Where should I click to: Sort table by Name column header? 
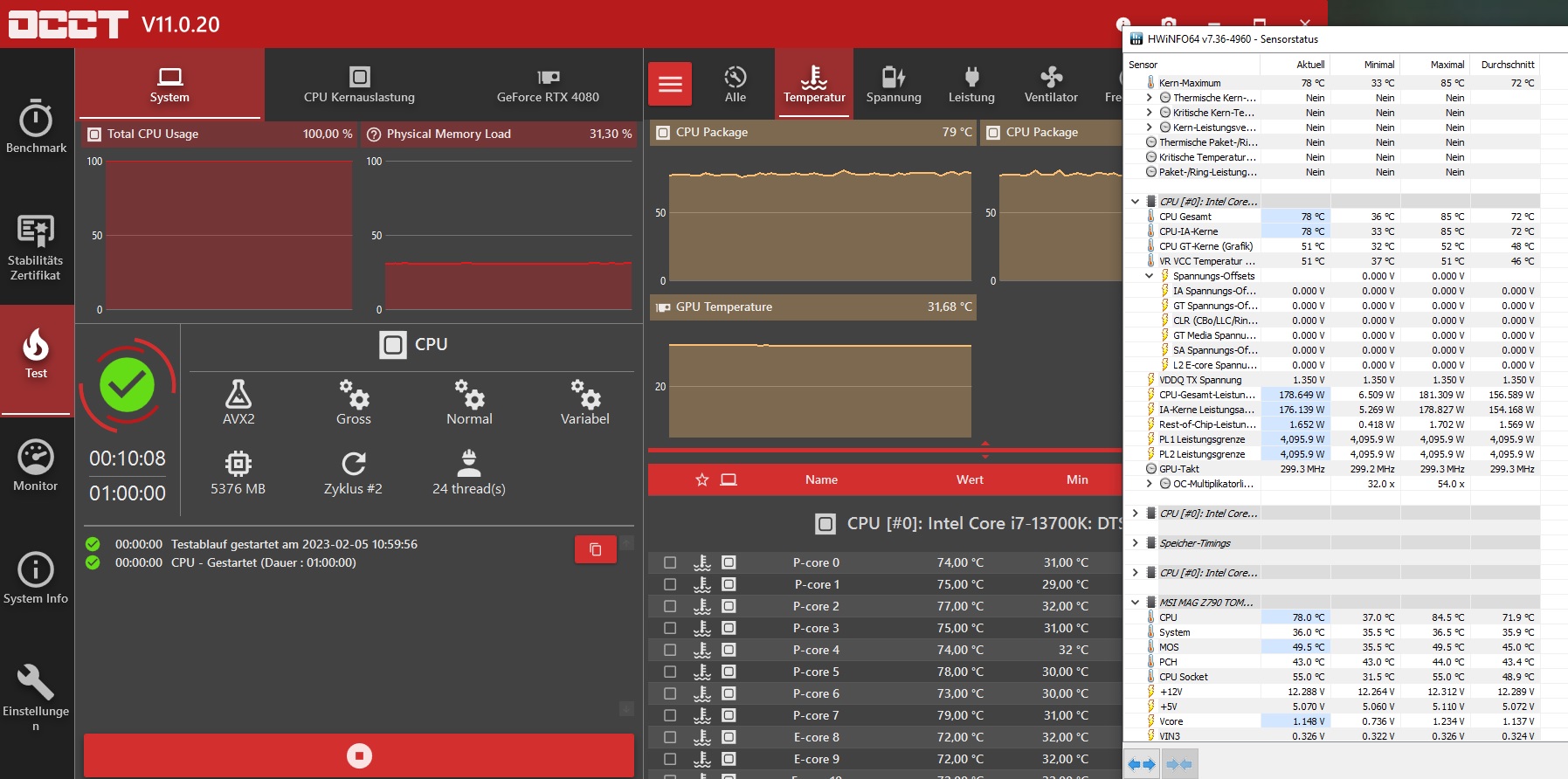click(x=821, y=479)
